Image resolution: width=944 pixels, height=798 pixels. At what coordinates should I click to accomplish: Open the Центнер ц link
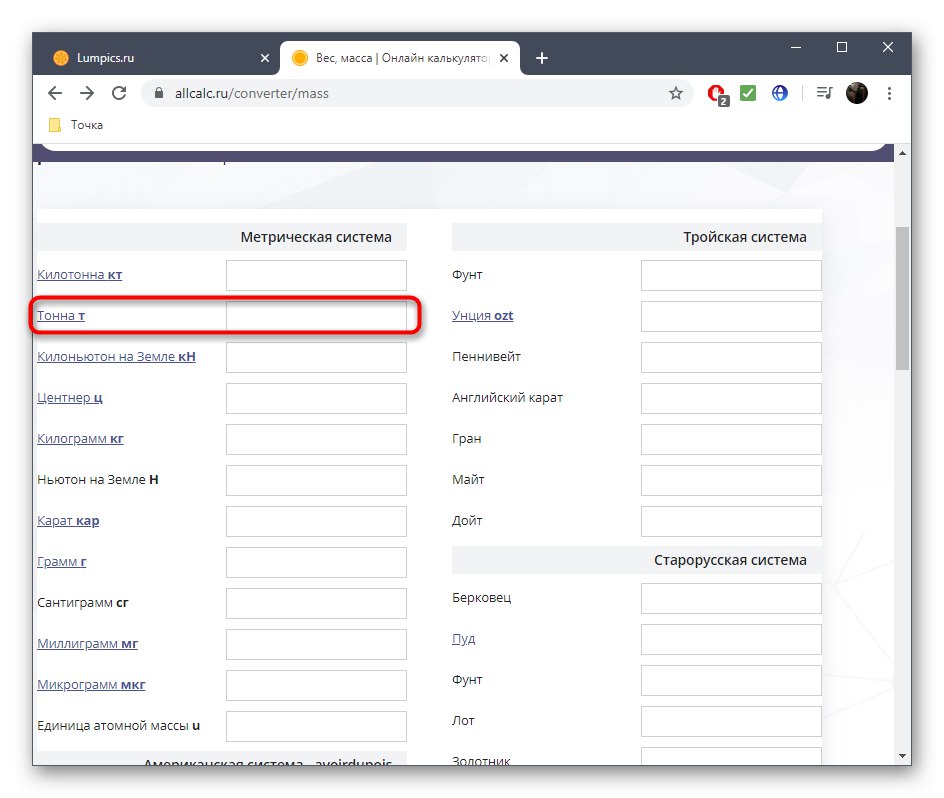[x=70, y=397]
